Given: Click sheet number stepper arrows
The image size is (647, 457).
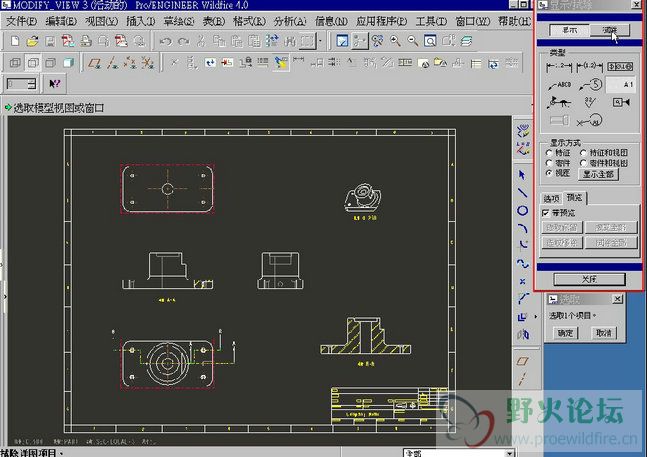Looking at the screenshot, I should pyautogui.click(x=31, y=84).
